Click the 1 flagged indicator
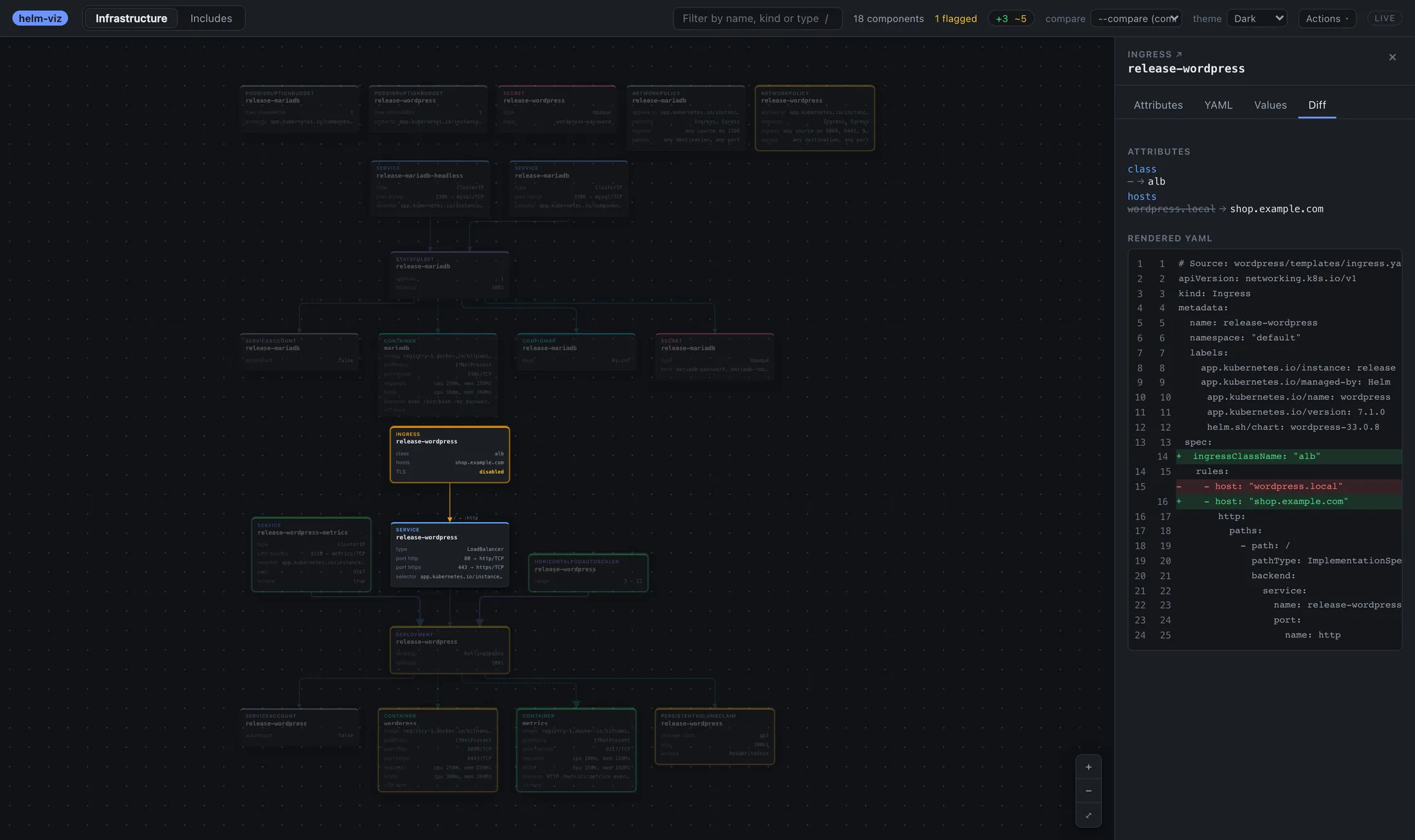 tap(956, 18)
